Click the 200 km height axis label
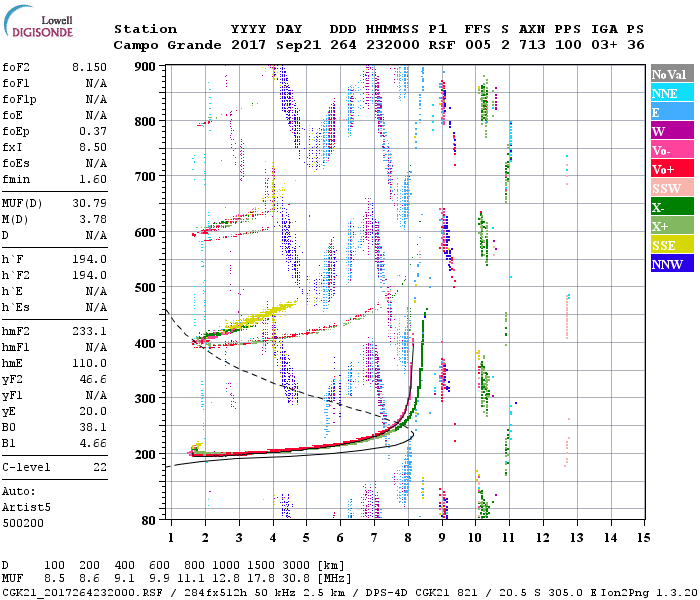700x600 pixels. click(145, 454)
